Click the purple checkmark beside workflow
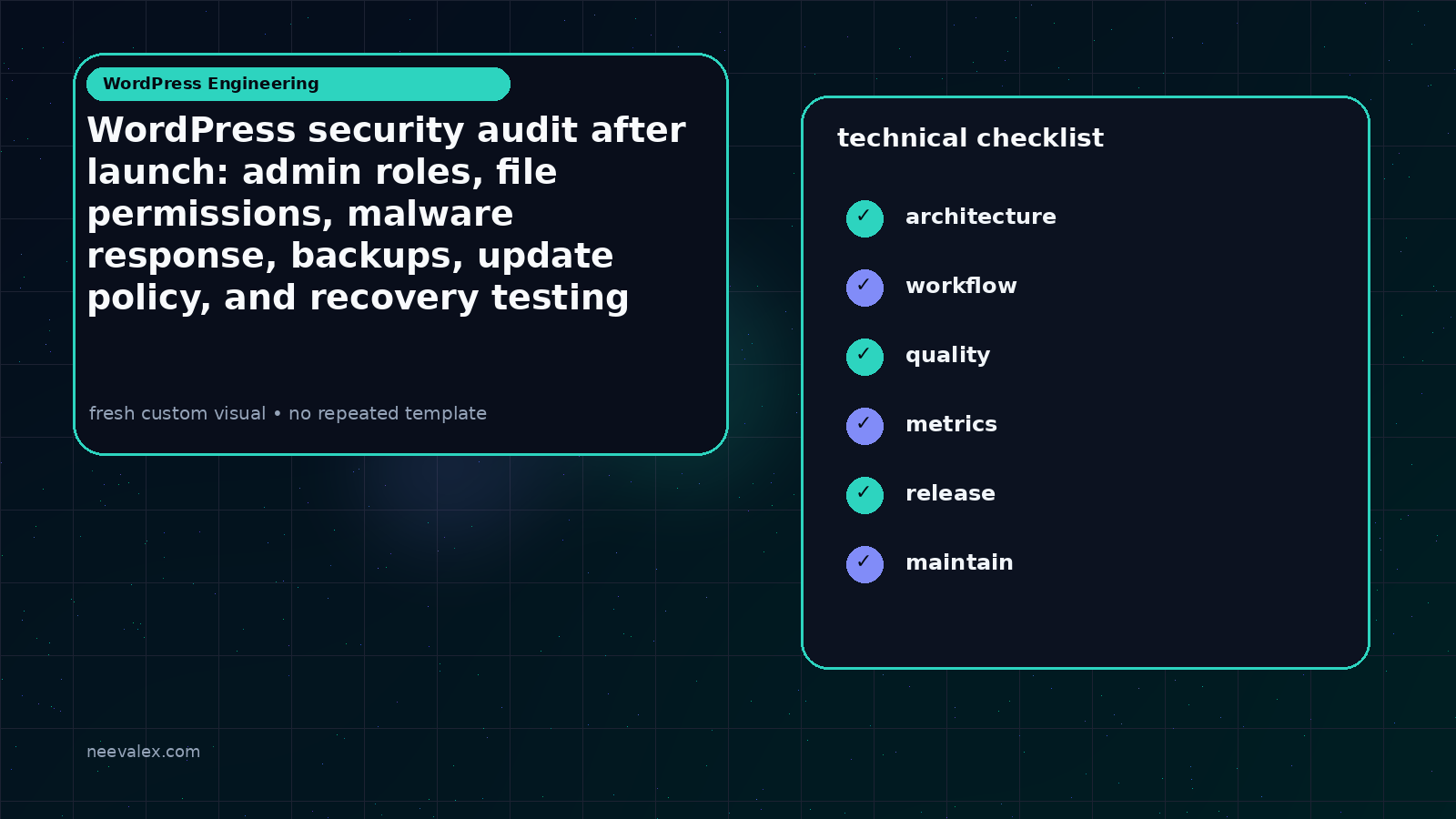The height and width of the screenshot is (819, 1456). point(864,288)
